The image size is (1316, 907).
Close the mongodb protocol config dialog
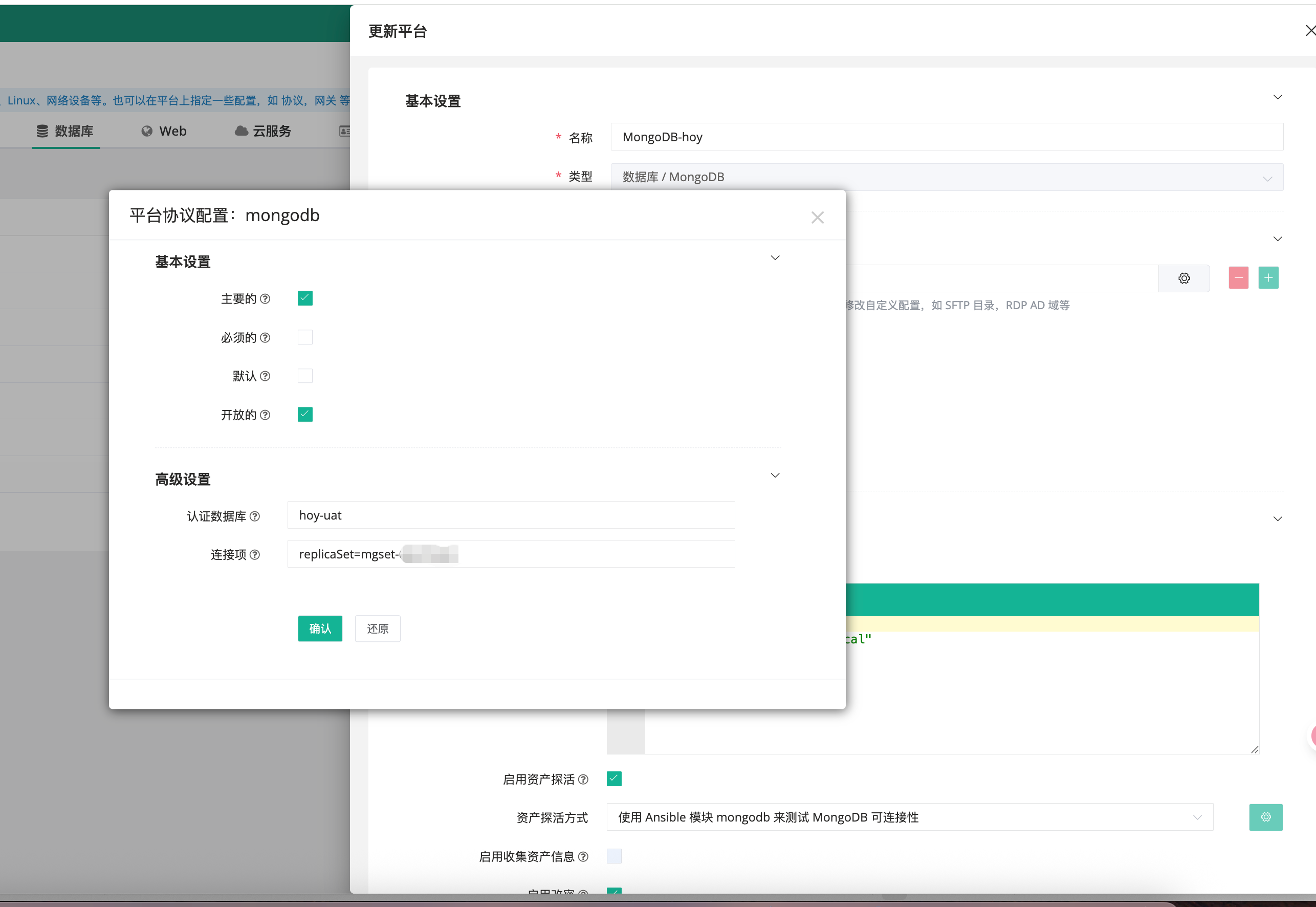coord(817,218)
